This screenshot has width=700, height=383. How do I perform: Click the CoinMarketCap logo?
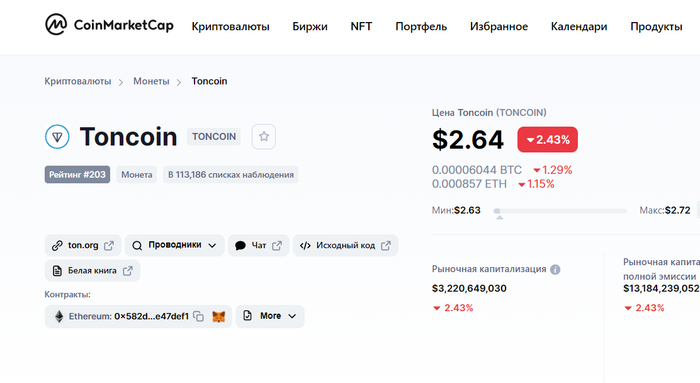click(109, 25)
